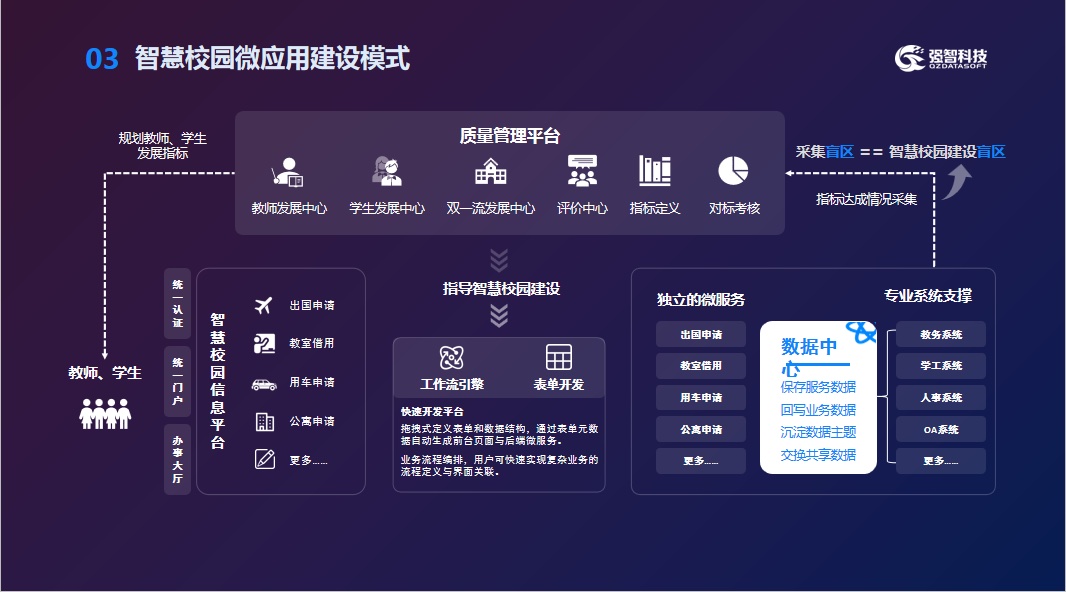Click the 教务系统 button under 专业系统支撑

pos(940,335)
